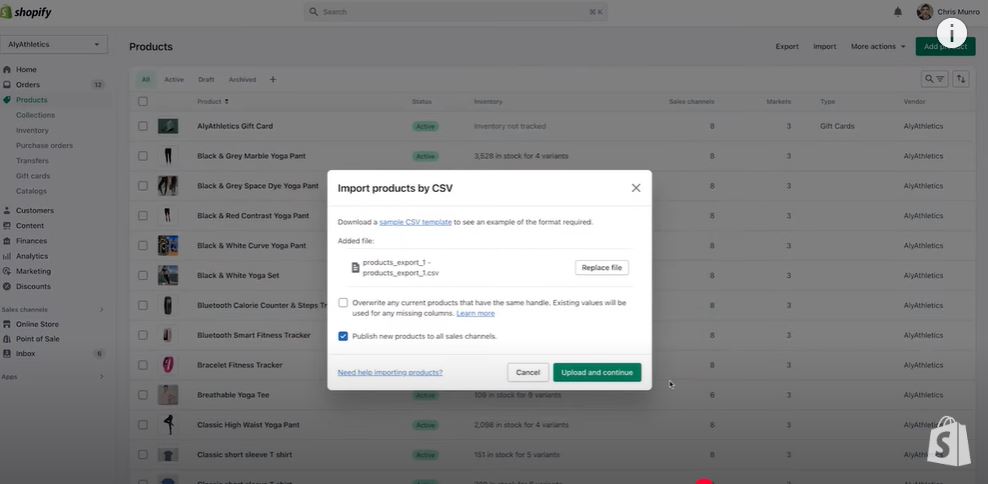Click the Black & White Curve Yoga Pant thumbnail
Screen dimensions: 988x484
click(168, 245)
